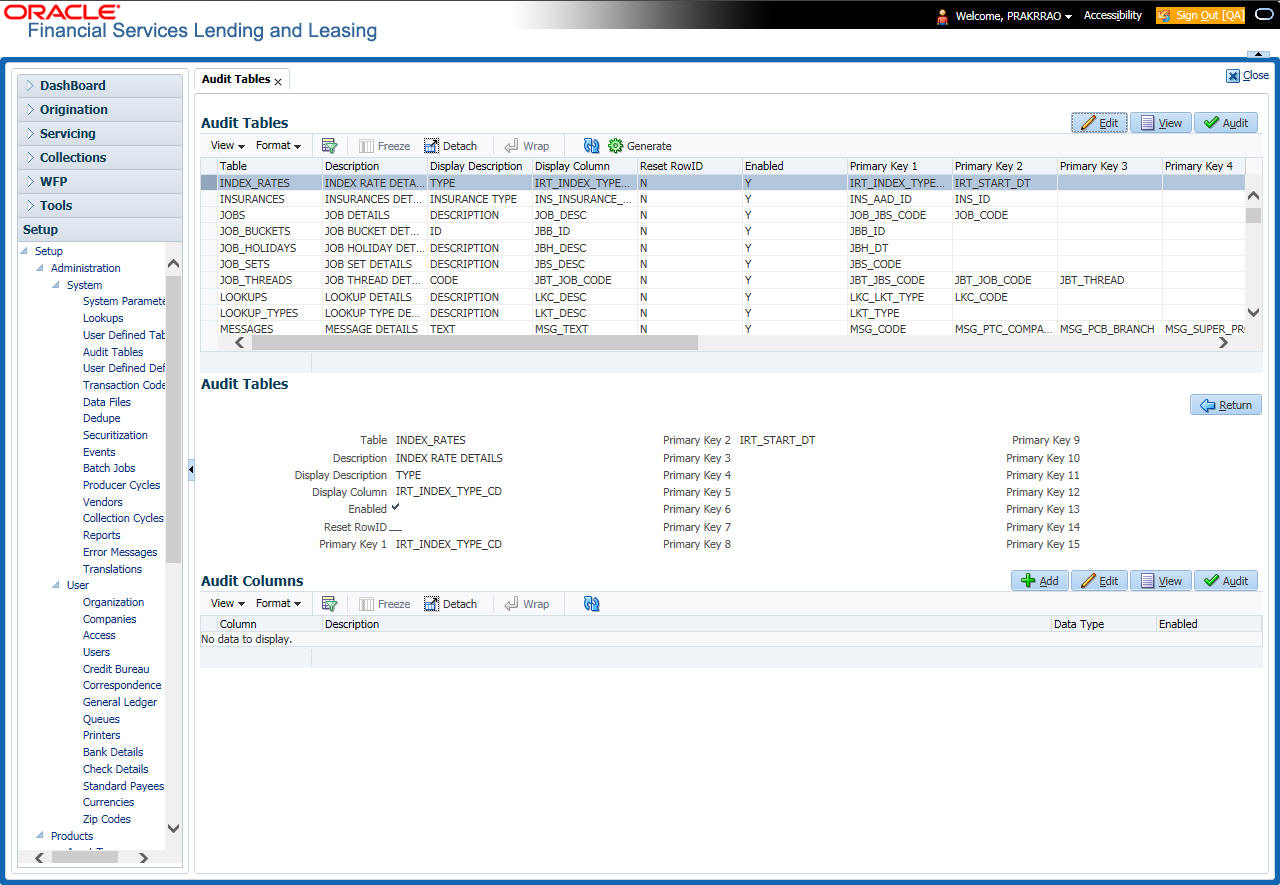Expand the Collections accordion section
The height and width of the screenshot is (885, 1280).
click(100, 158)
